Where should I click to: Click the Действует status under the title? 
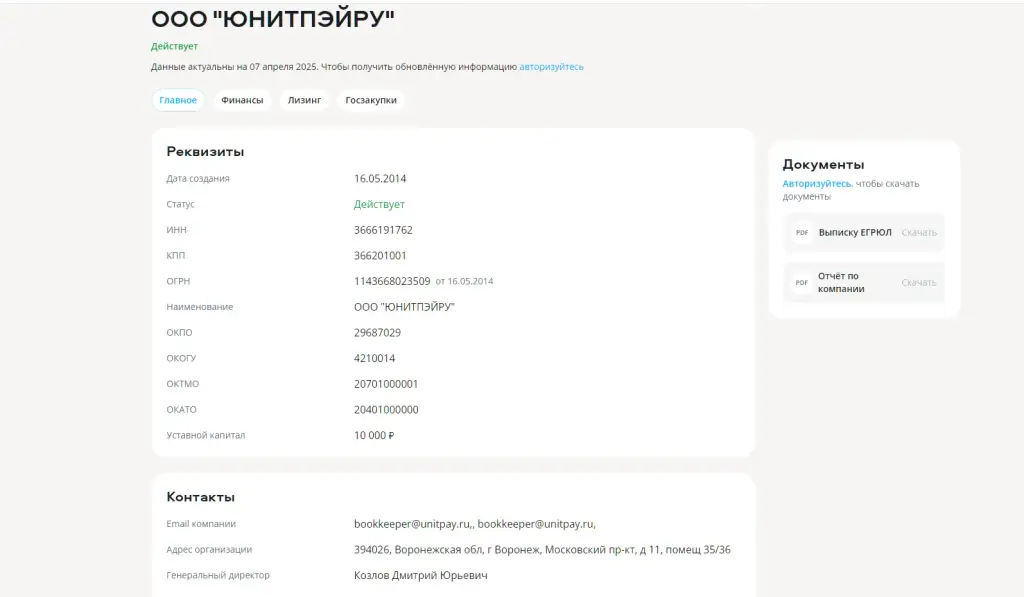174,46
